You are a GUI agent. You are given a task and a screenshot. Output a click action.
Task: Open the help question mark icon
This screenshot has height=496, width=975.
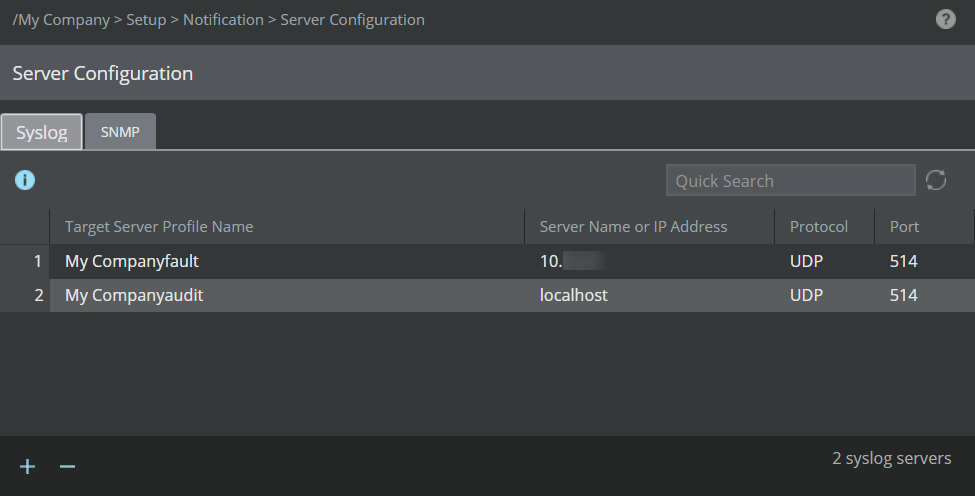click(x=945, y=19)
